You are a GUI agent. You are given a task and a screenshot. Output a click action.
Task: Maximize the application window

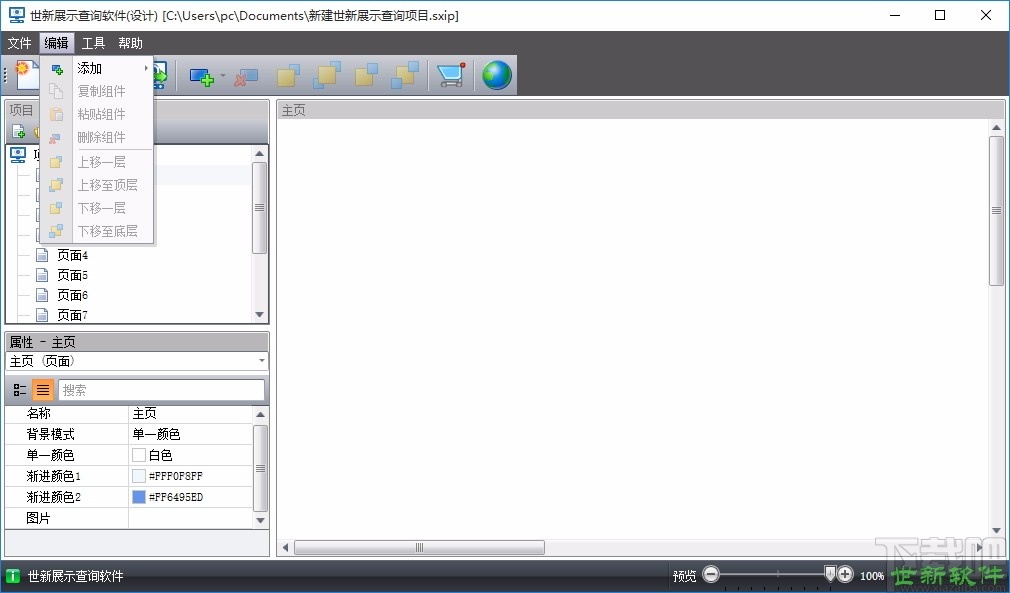click(x=940, y=15)
